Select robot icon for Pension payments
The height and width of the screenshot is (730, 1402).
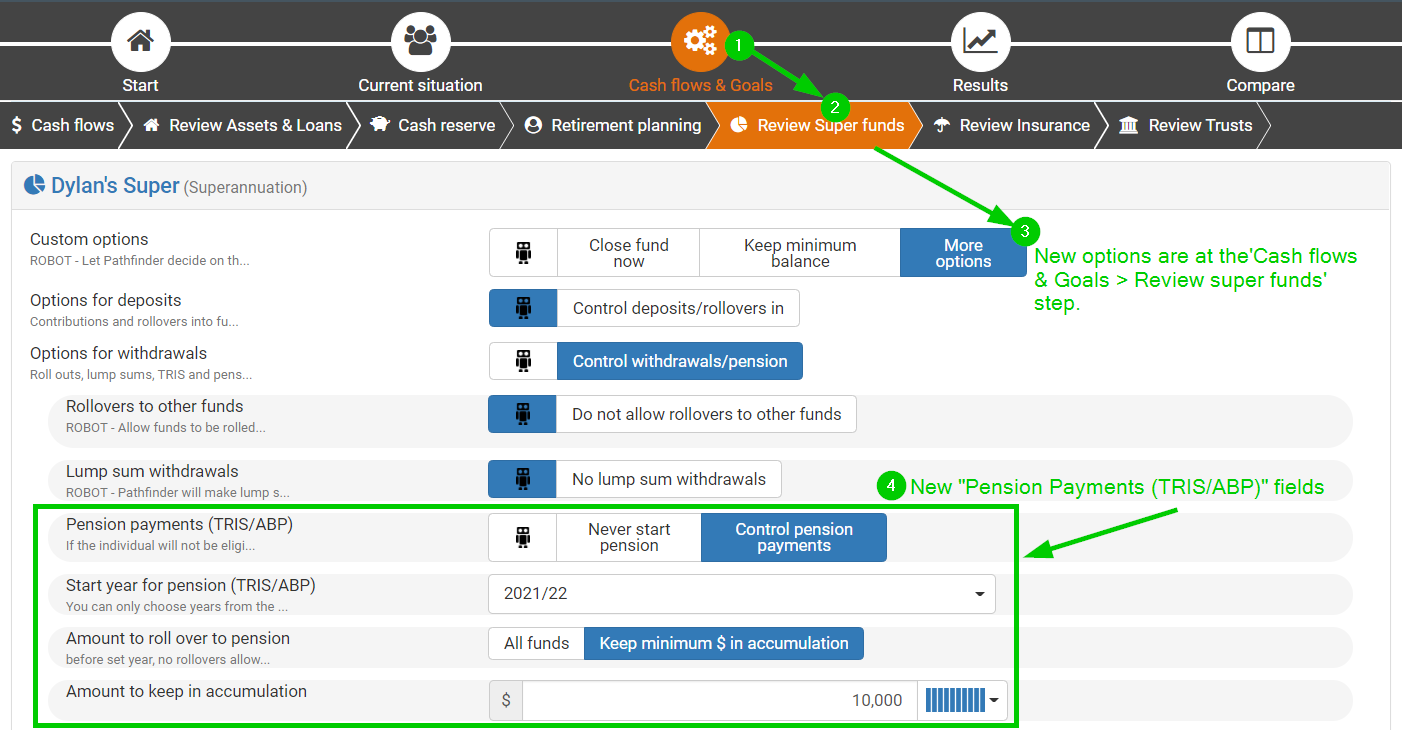click(x=523, y=537)
